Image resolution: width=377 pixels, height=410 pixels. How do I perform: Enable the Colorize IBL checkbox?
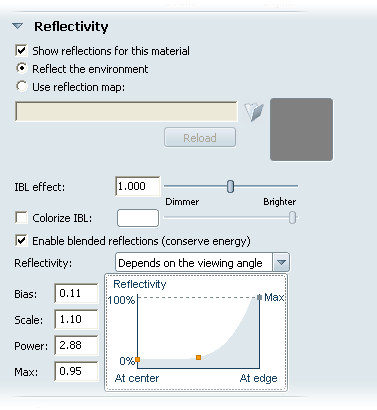pos(22,218)
